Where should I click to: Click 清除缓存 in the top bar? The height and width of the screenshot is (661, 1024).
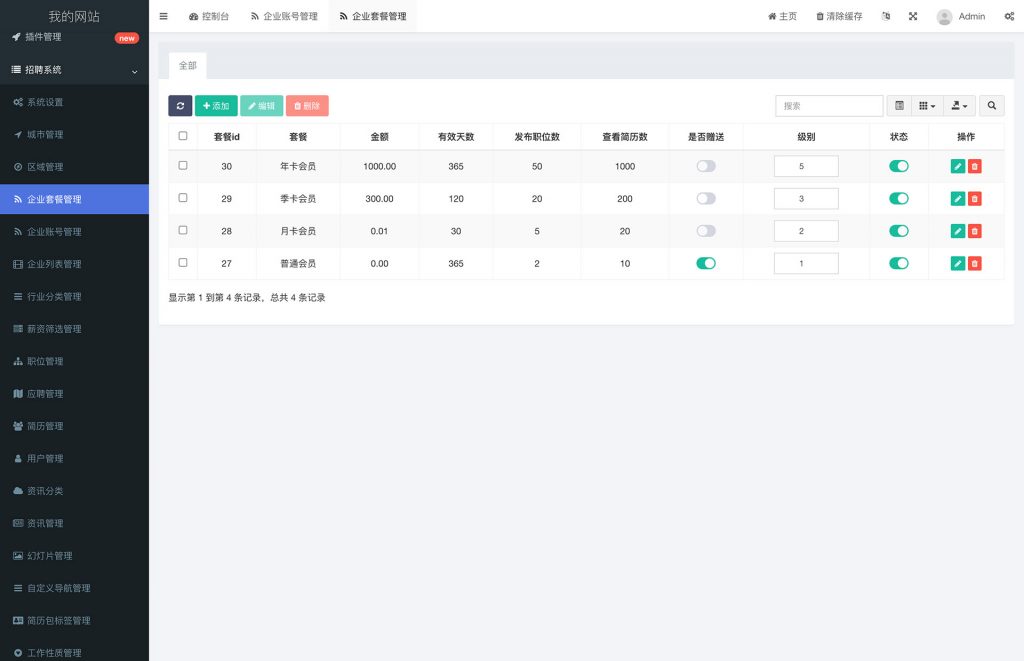click(x=839, y=16)
